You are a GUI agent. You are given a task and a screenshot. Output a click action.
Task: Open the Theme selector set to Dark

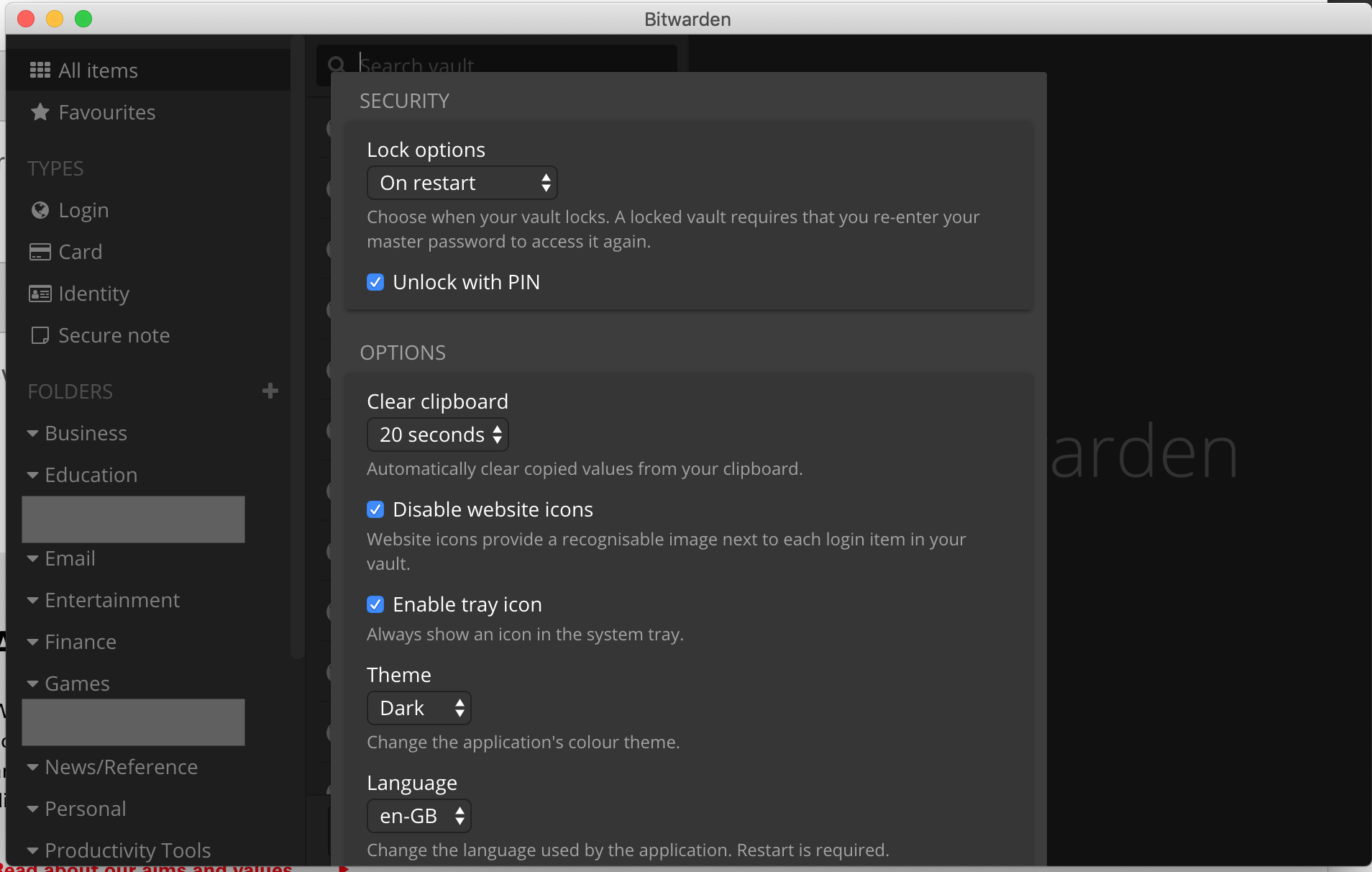(419, 707)
